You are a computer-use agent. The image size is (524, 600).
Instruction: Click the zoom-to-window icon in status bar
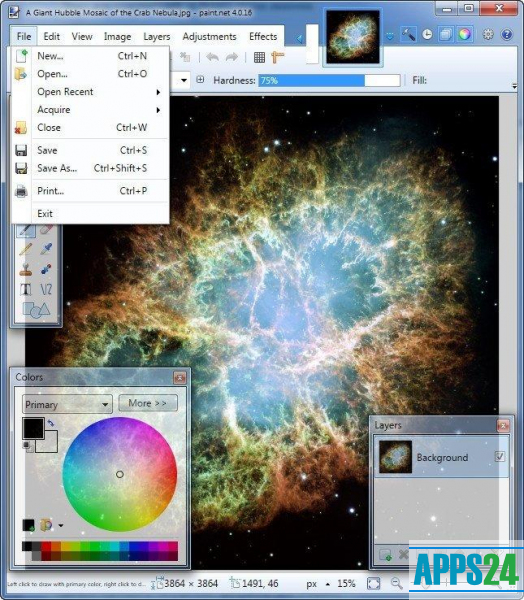click(x=374, y=584)
